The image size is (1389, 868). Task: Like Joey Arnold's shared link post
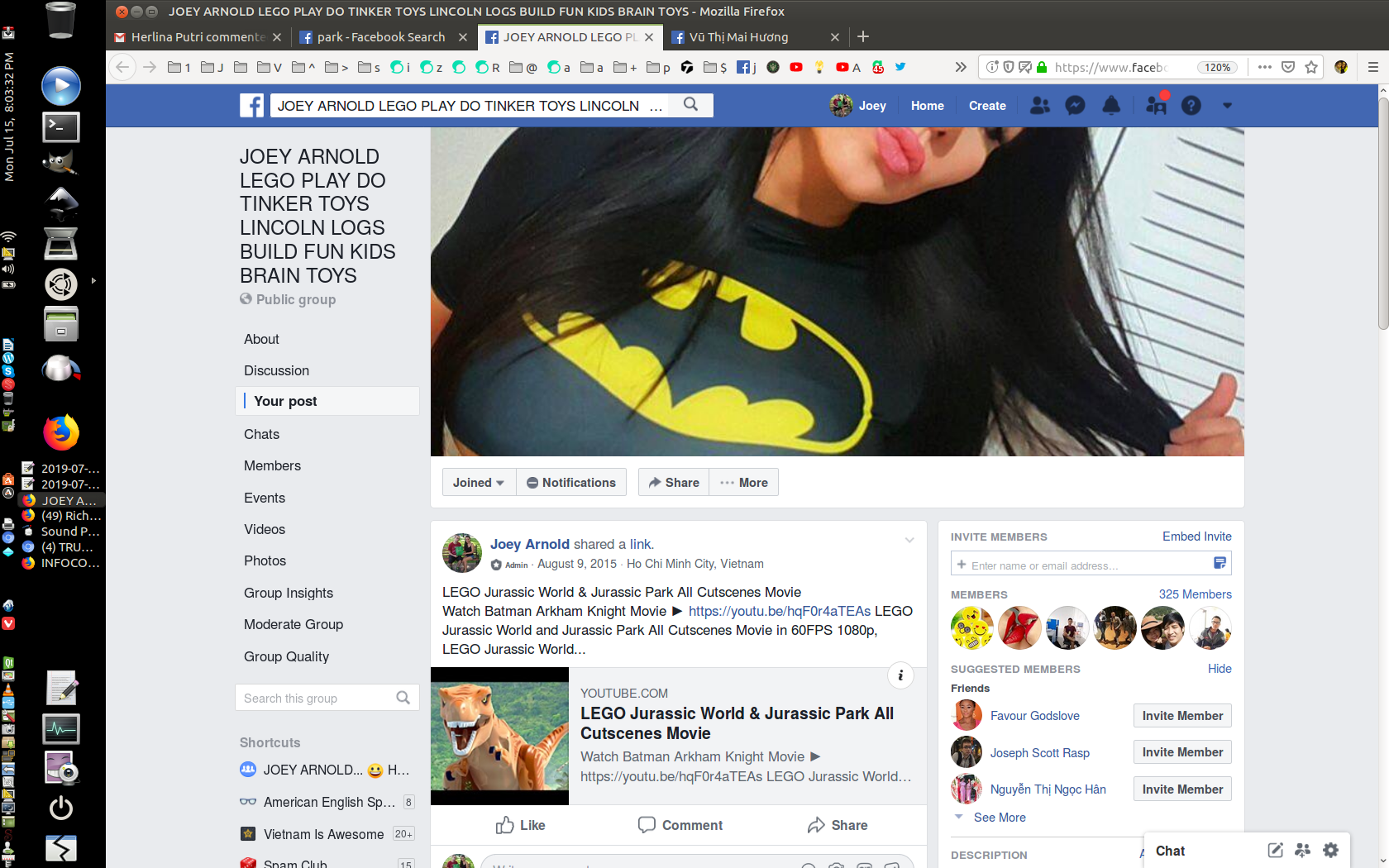click(520, 825)
